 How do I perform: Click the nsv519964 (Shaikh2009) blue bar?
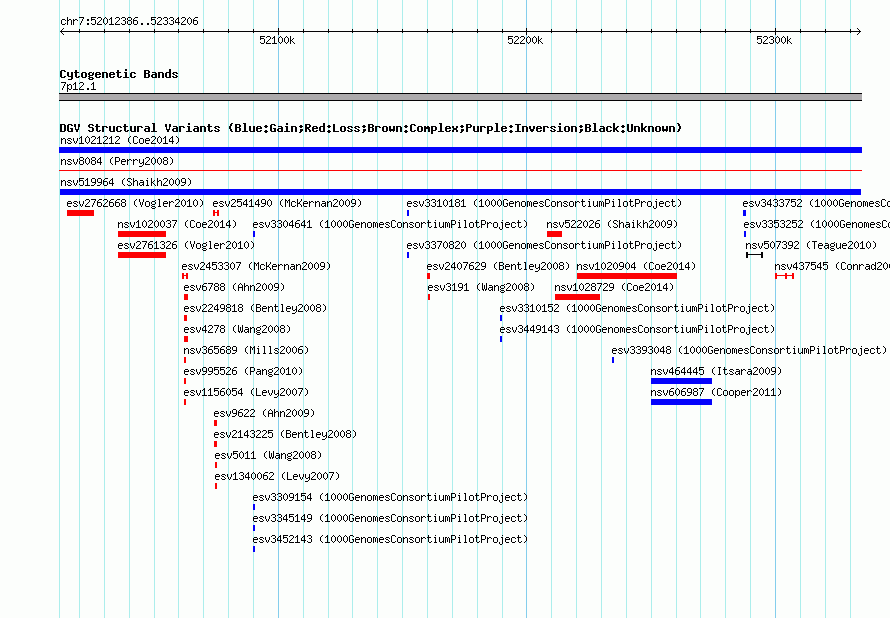(460, 192)
